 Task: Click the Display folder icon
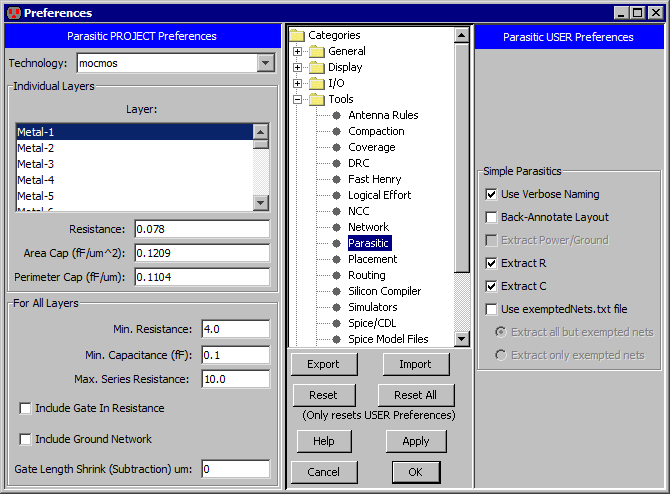click(x=317, y=67)
